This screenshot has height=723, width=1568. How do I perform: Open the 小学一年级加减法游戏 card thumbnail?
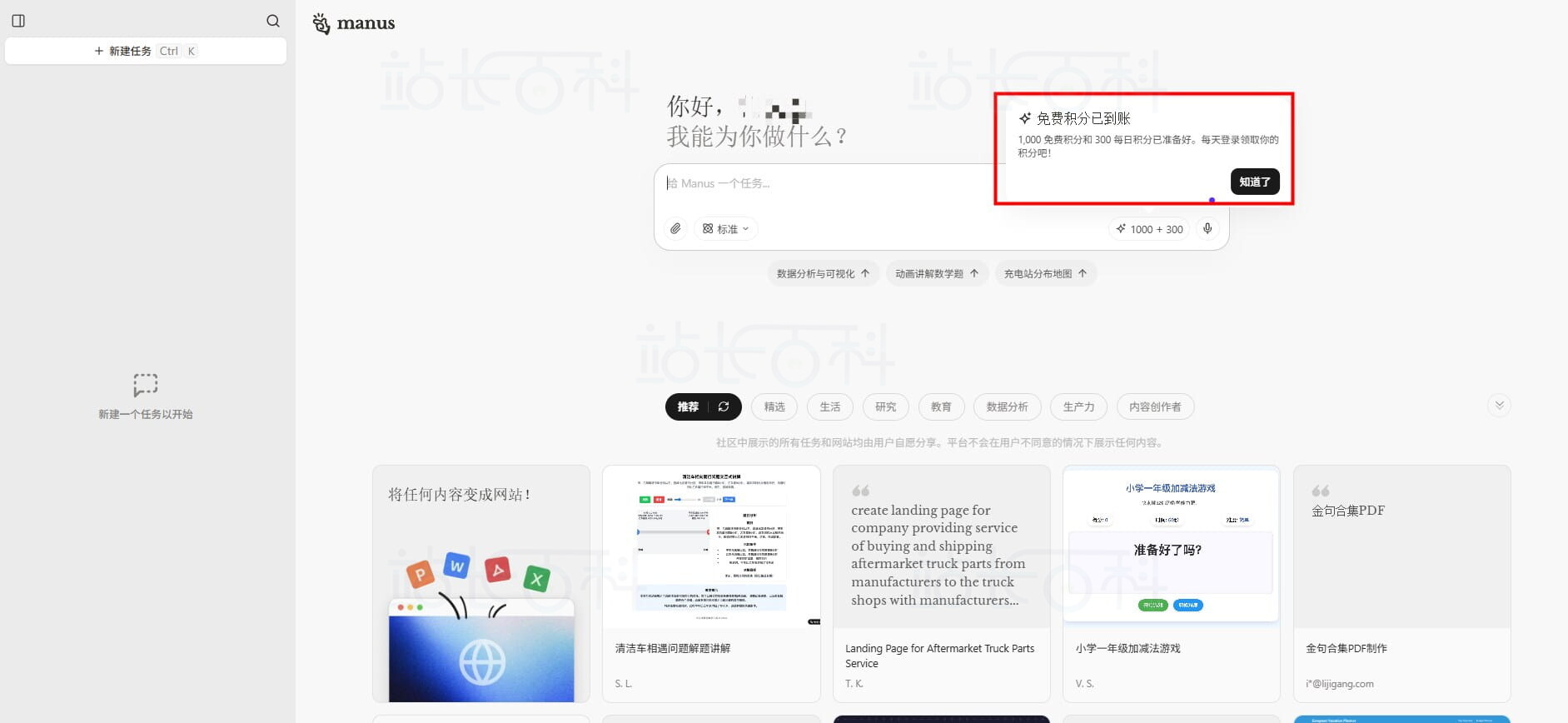tap(1171, 546)
